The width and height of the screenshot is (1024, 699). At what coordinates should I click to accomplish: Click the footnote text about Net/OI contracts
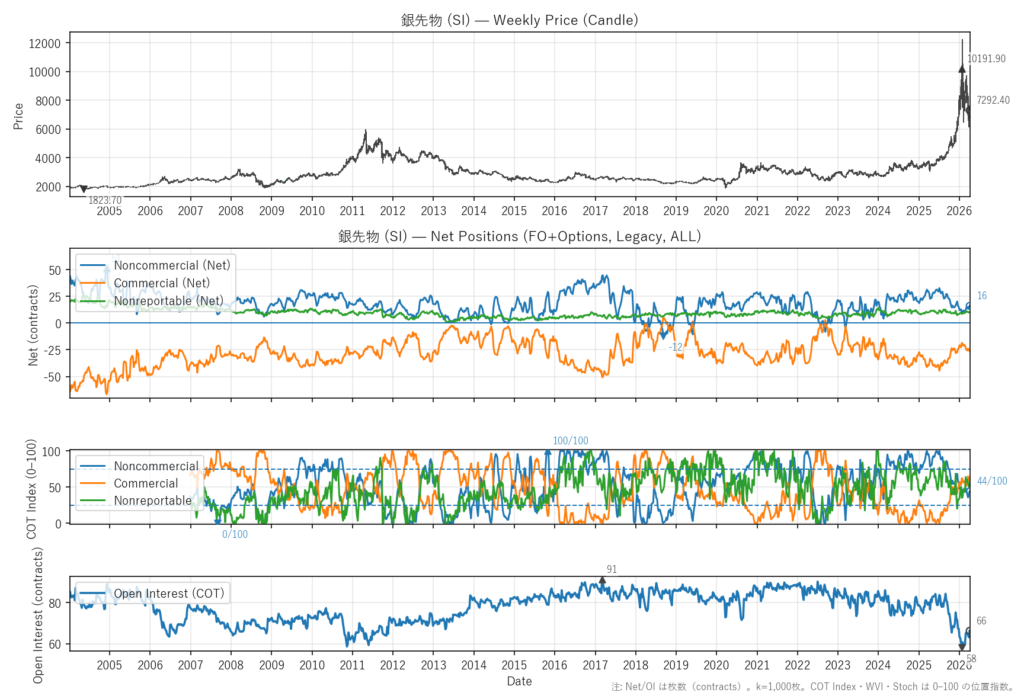point(815,687)
